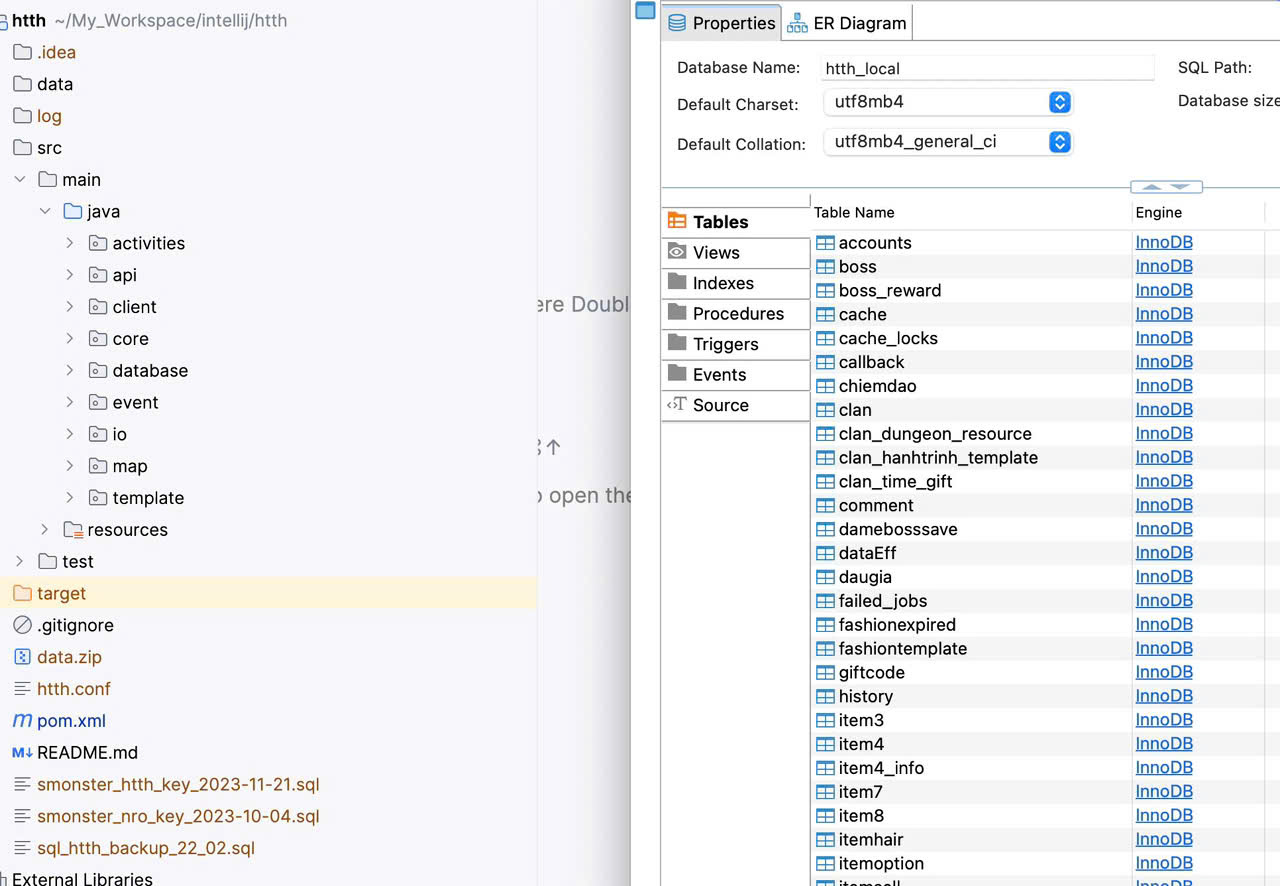Click the README.md markdown file icon
The height and width of the screenshot is (886, 1280).
pyautogui.click(x=22, y=753)
